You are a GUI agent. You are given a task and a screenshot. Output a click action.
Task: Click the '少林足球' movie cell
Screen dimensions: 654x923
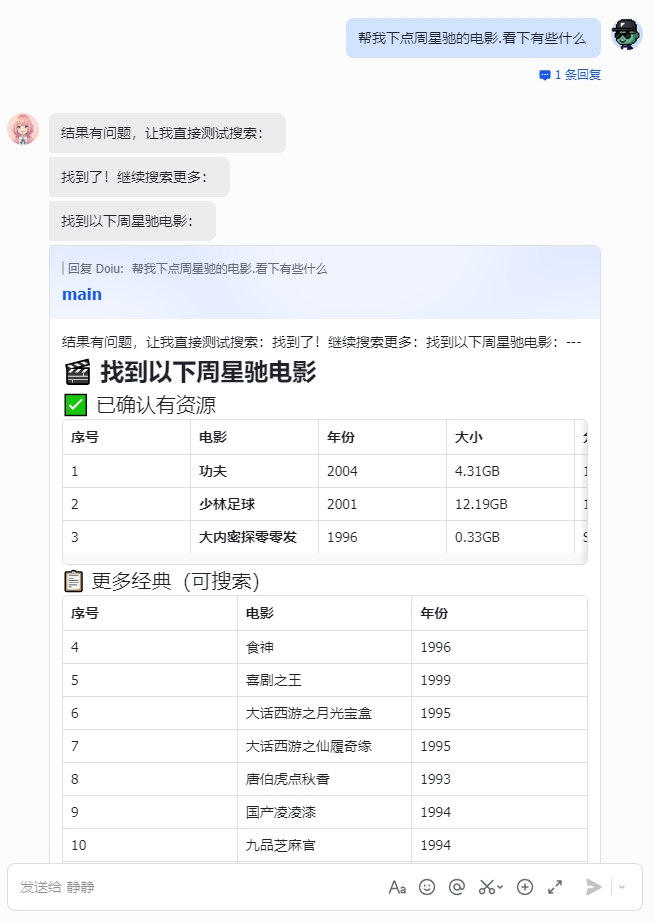[254, 504]
